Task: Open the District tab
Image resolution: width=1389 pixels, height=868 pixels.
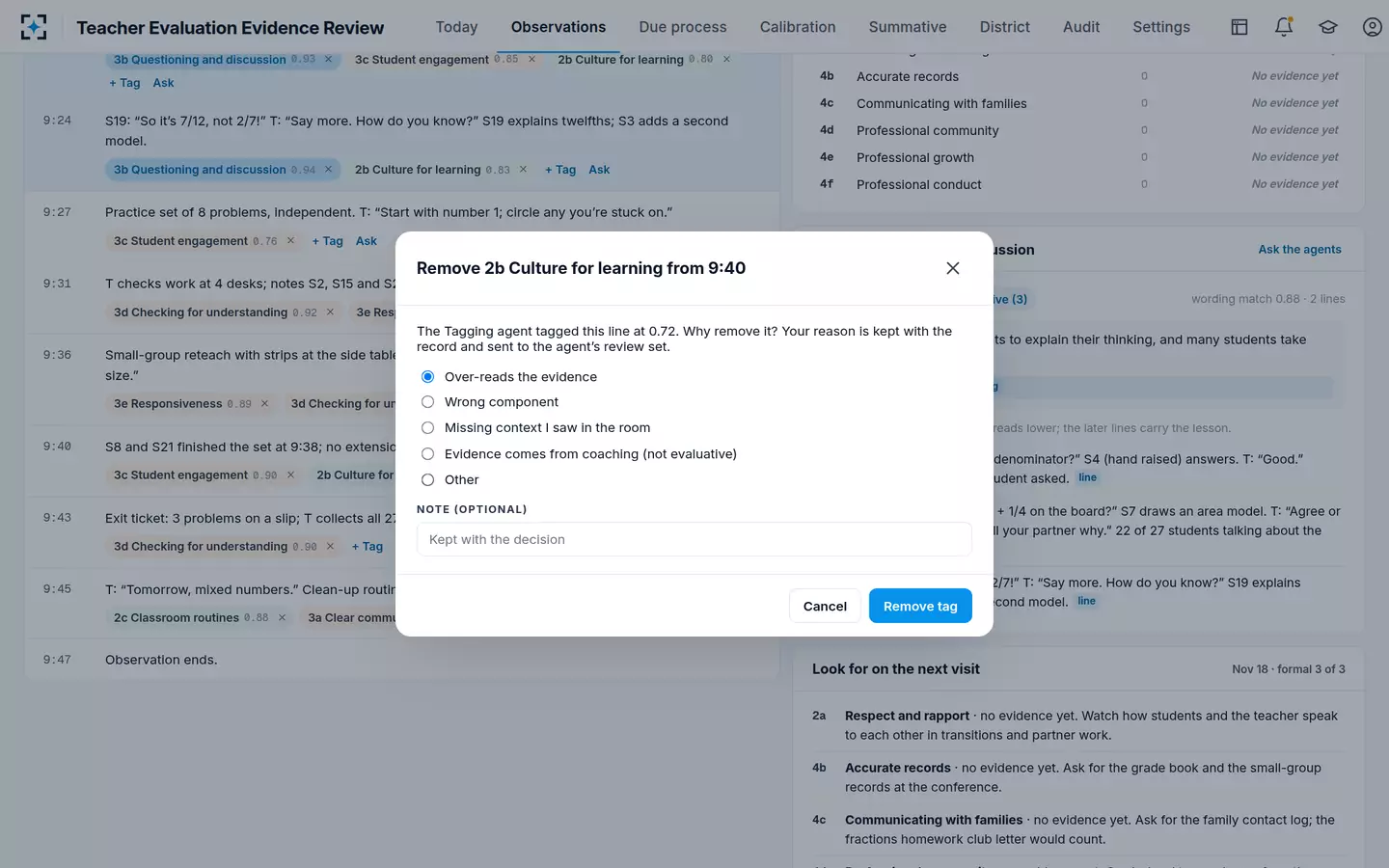Action: click(x=1005, y=27)
